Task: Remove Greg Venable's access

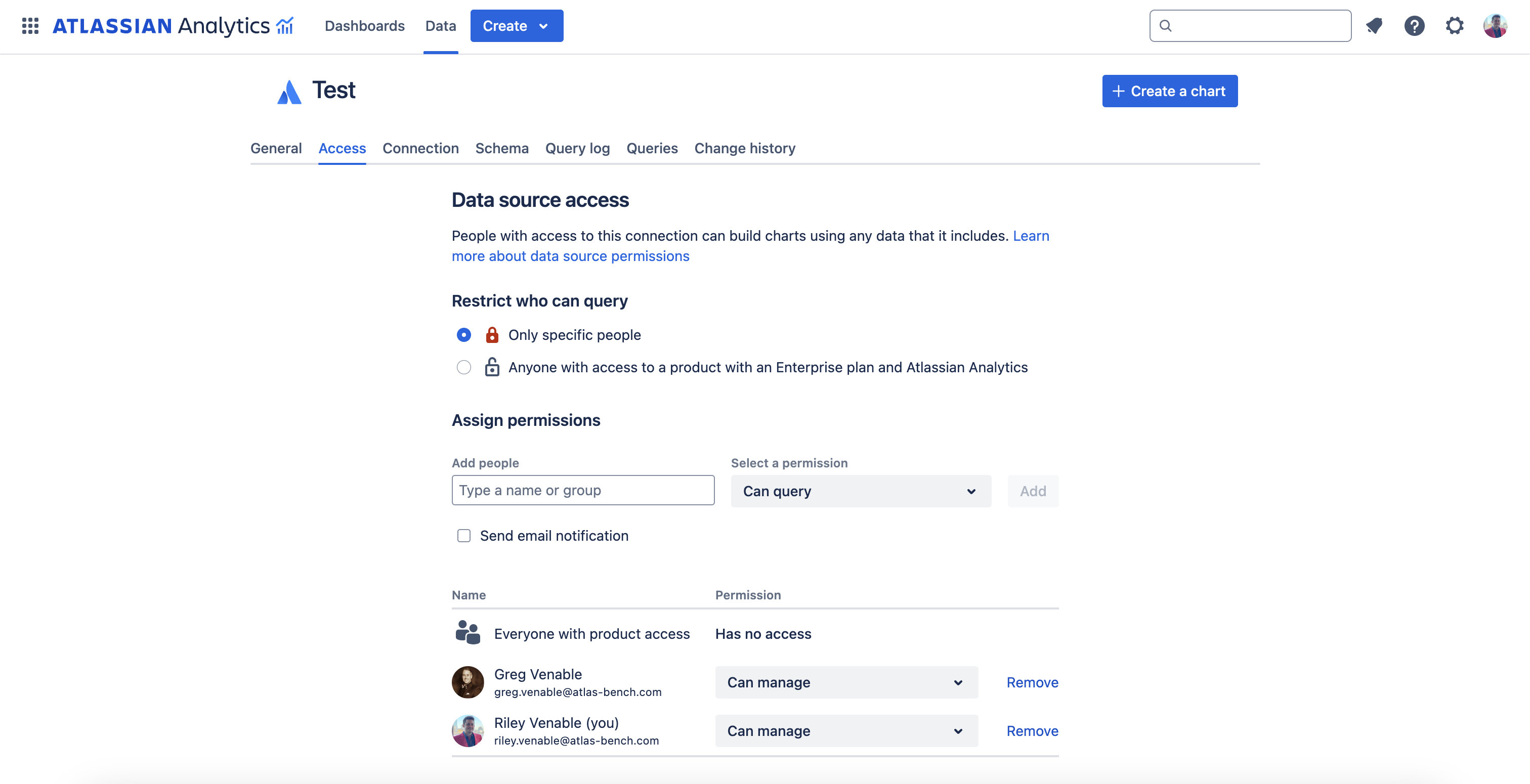Action: click(1032, 682)
